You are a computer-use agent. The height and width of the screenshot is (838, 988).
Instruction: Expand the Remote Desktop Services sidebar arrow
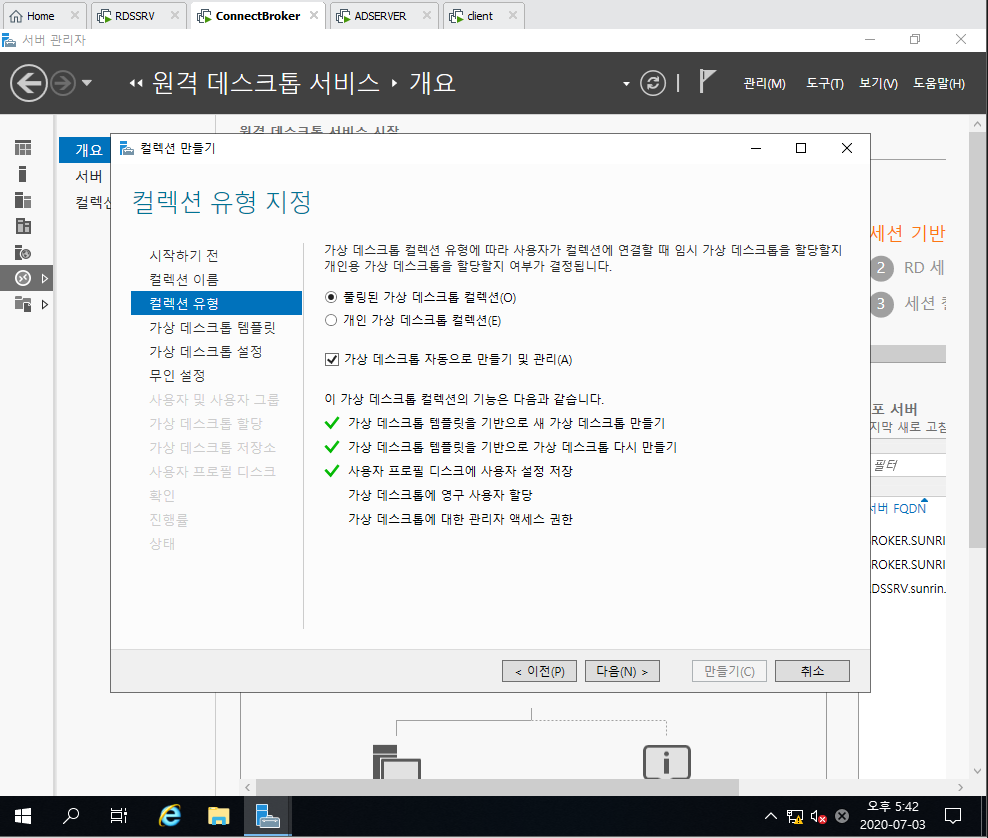45,278
